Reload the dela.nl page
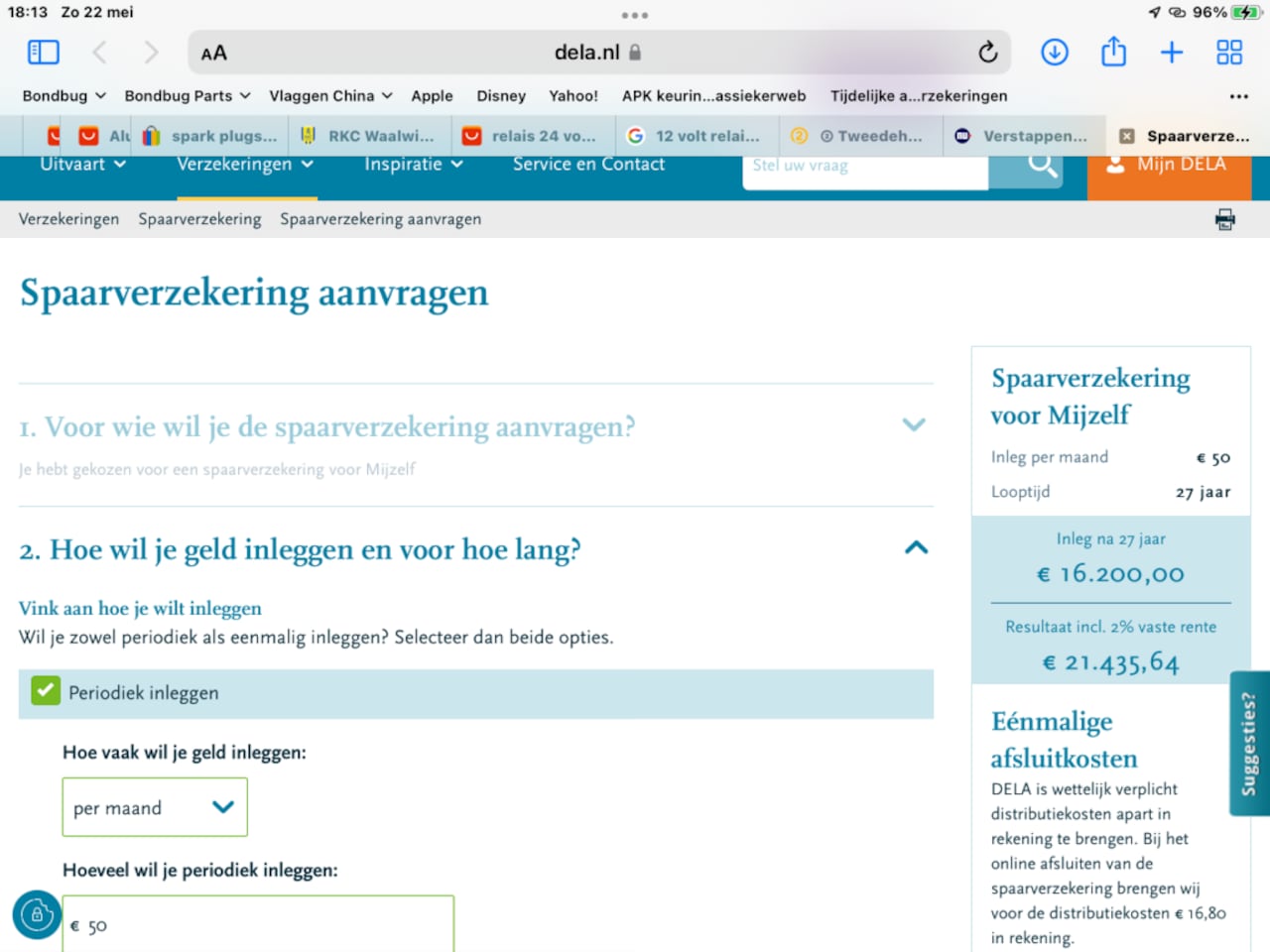Screen dimensions: 1270x952 [x=987, y=53]
